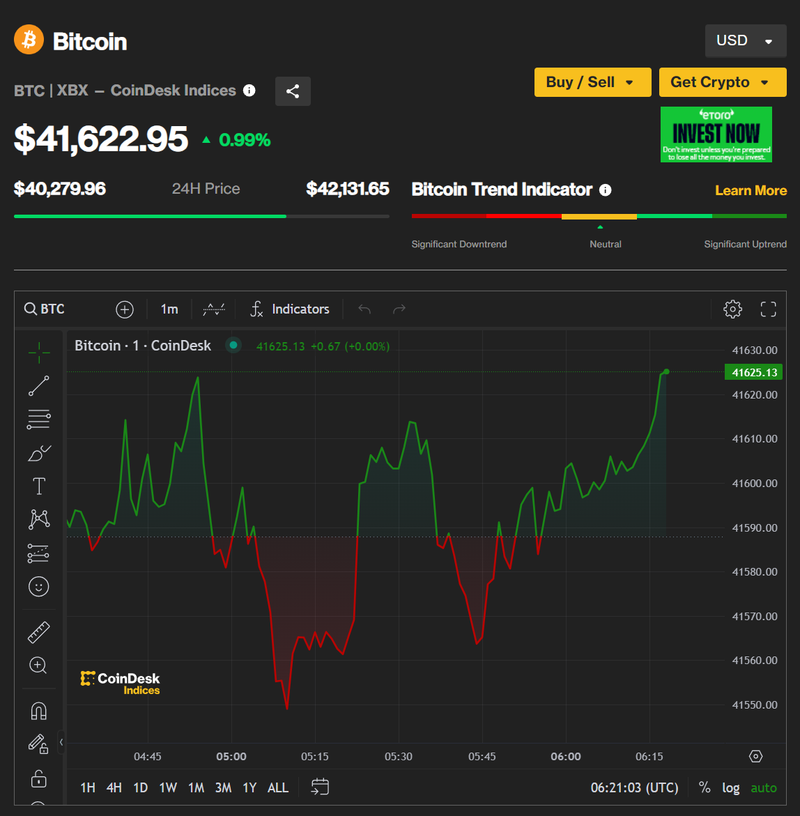Select the text annotation tool

[x=39, y=486]
